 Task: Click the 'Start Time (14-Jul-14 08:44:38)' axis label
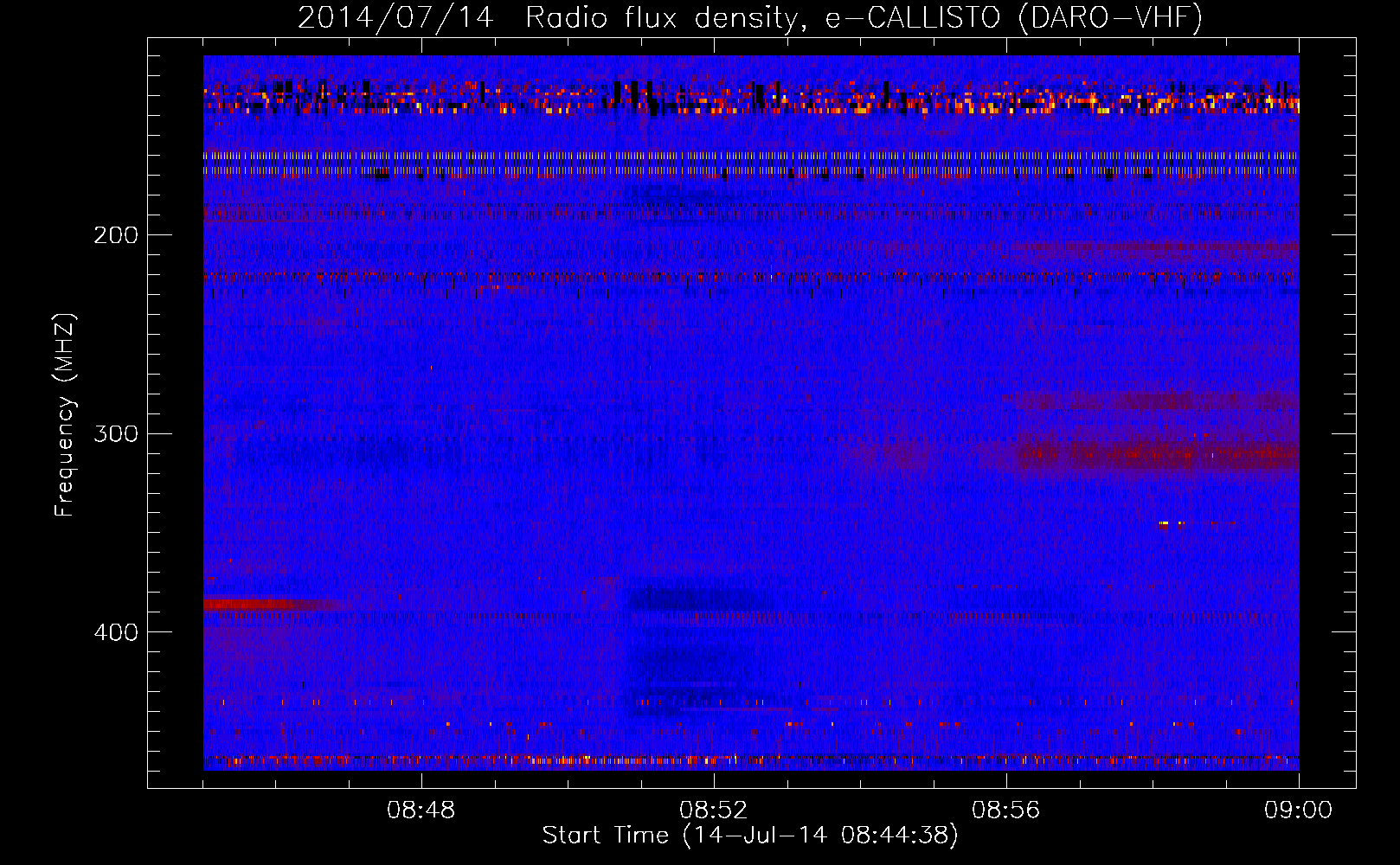pos(750,836)
